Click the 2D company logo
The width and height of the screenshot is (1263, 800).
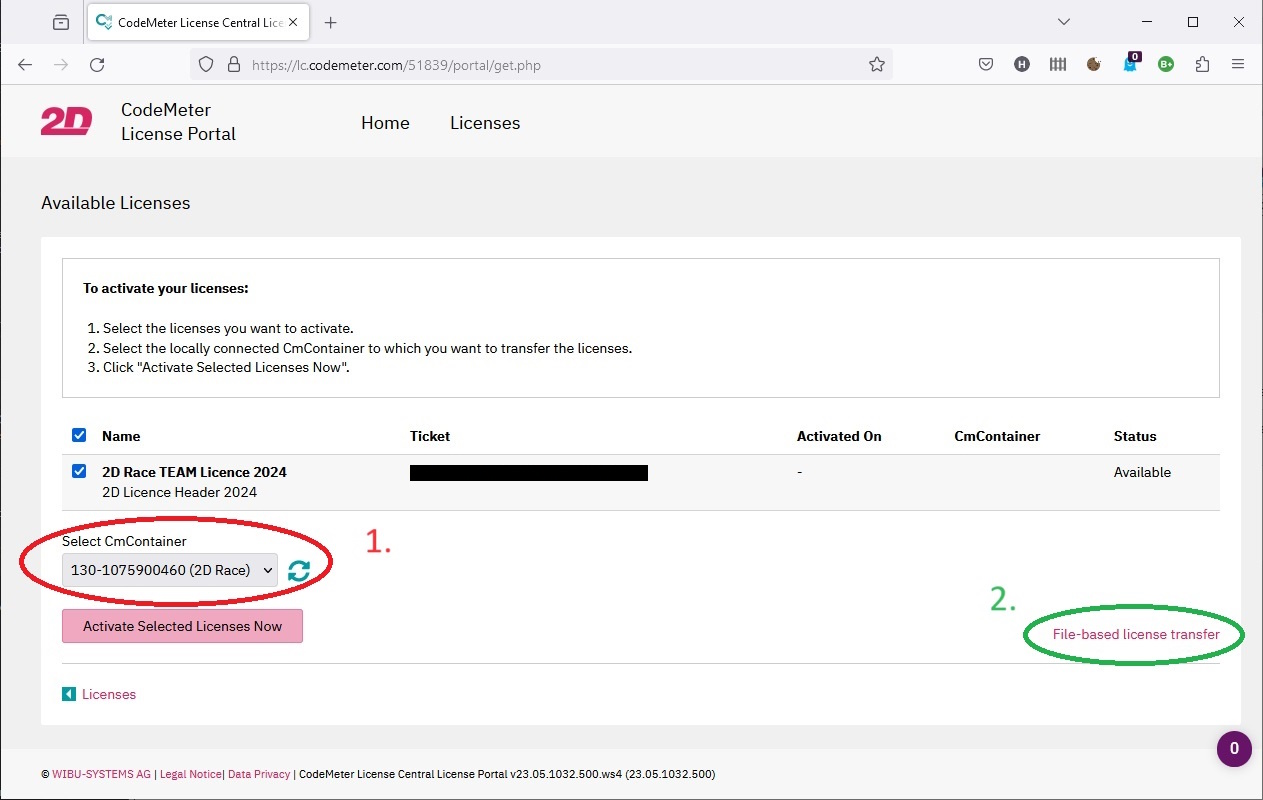coord(66,122)
